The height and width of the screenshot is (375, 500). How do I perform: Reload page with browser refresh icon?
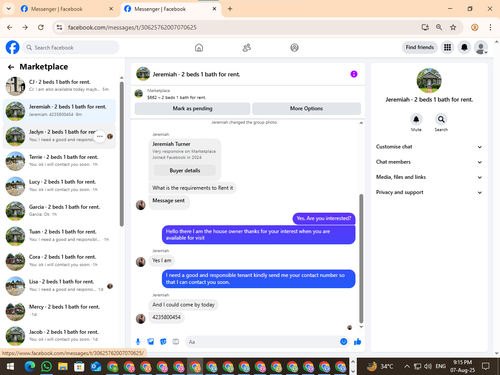pyautogui.click(x=41, y=27)
